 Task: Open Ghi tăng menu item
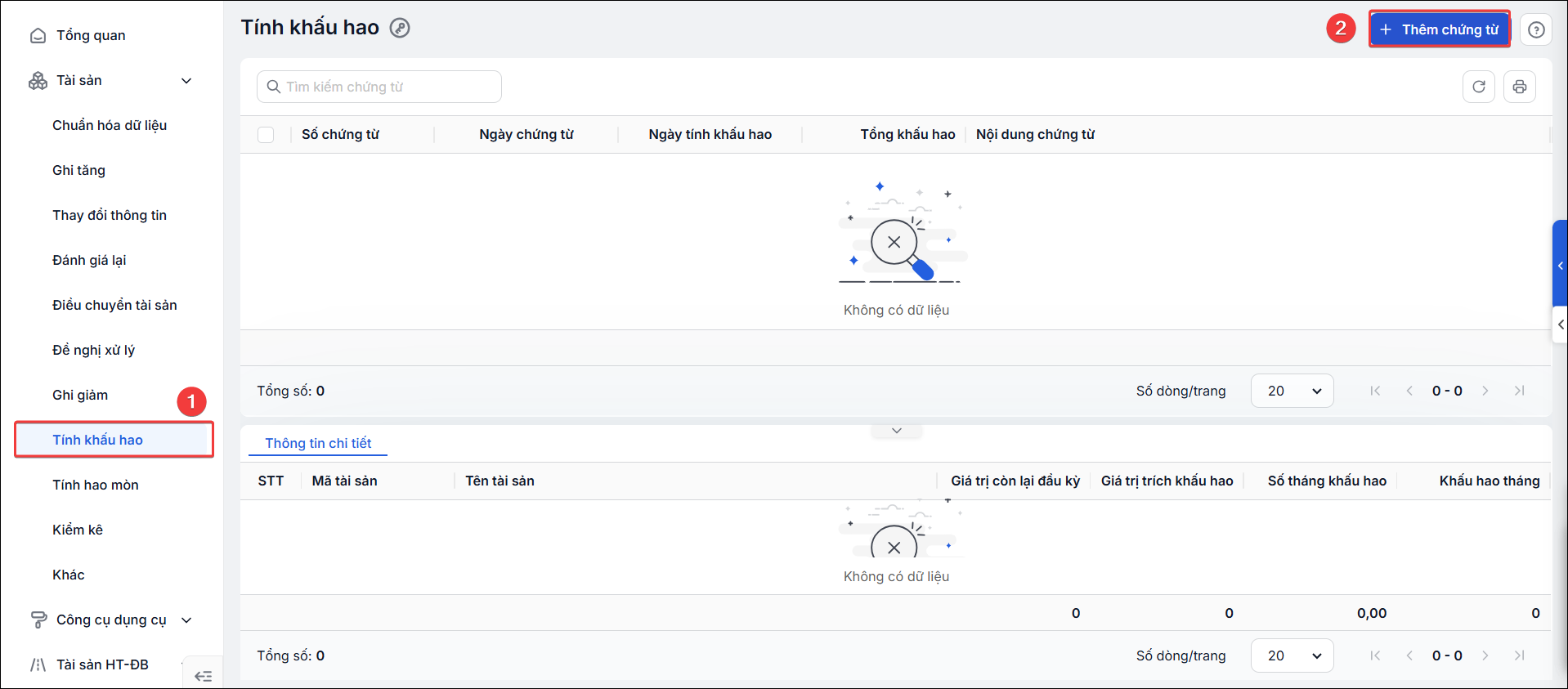pyautogui.click(x=78, y=170)
